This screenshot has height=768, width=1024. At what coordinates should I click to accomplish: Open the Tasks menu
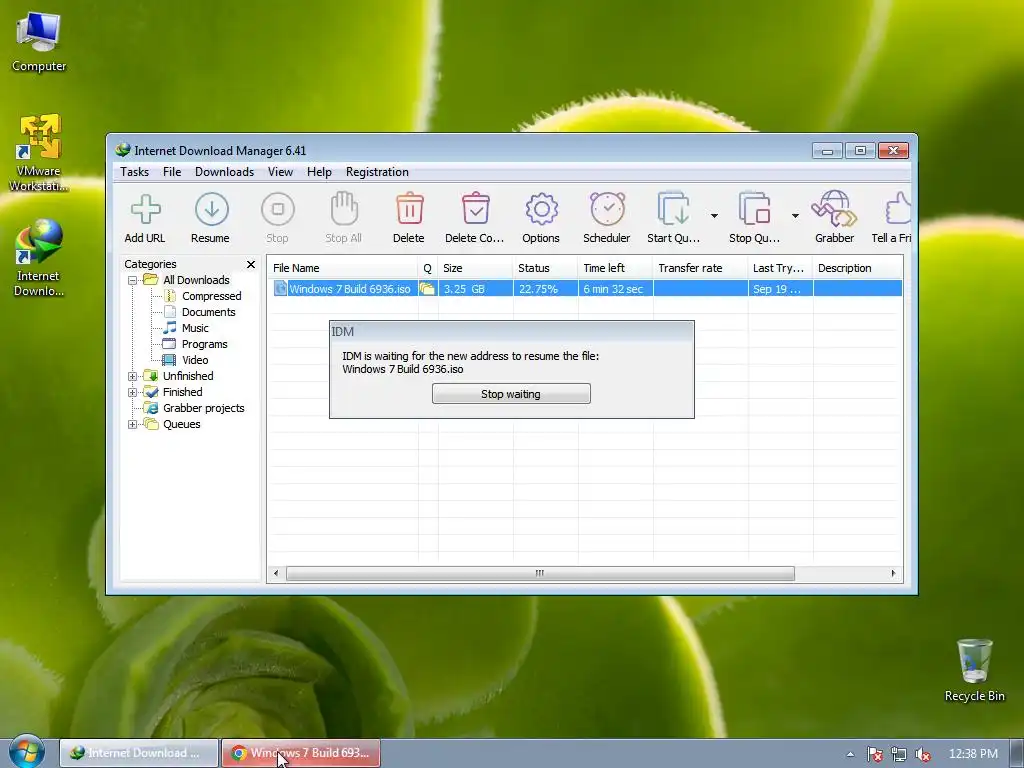click(x=135, y=172)
